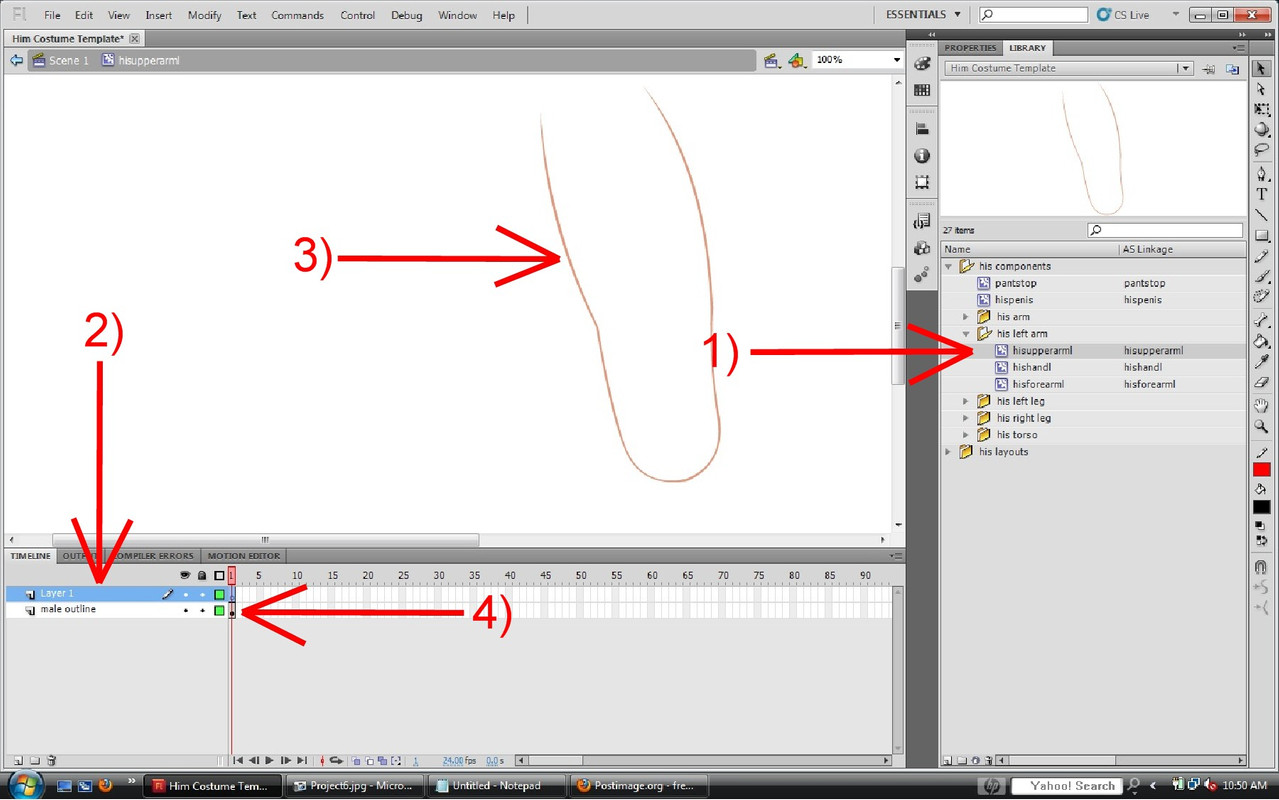The width and height of the screenshot is (1279, 800).
Task: Switch to the Motion Editor tab
Action: point(244,556)
